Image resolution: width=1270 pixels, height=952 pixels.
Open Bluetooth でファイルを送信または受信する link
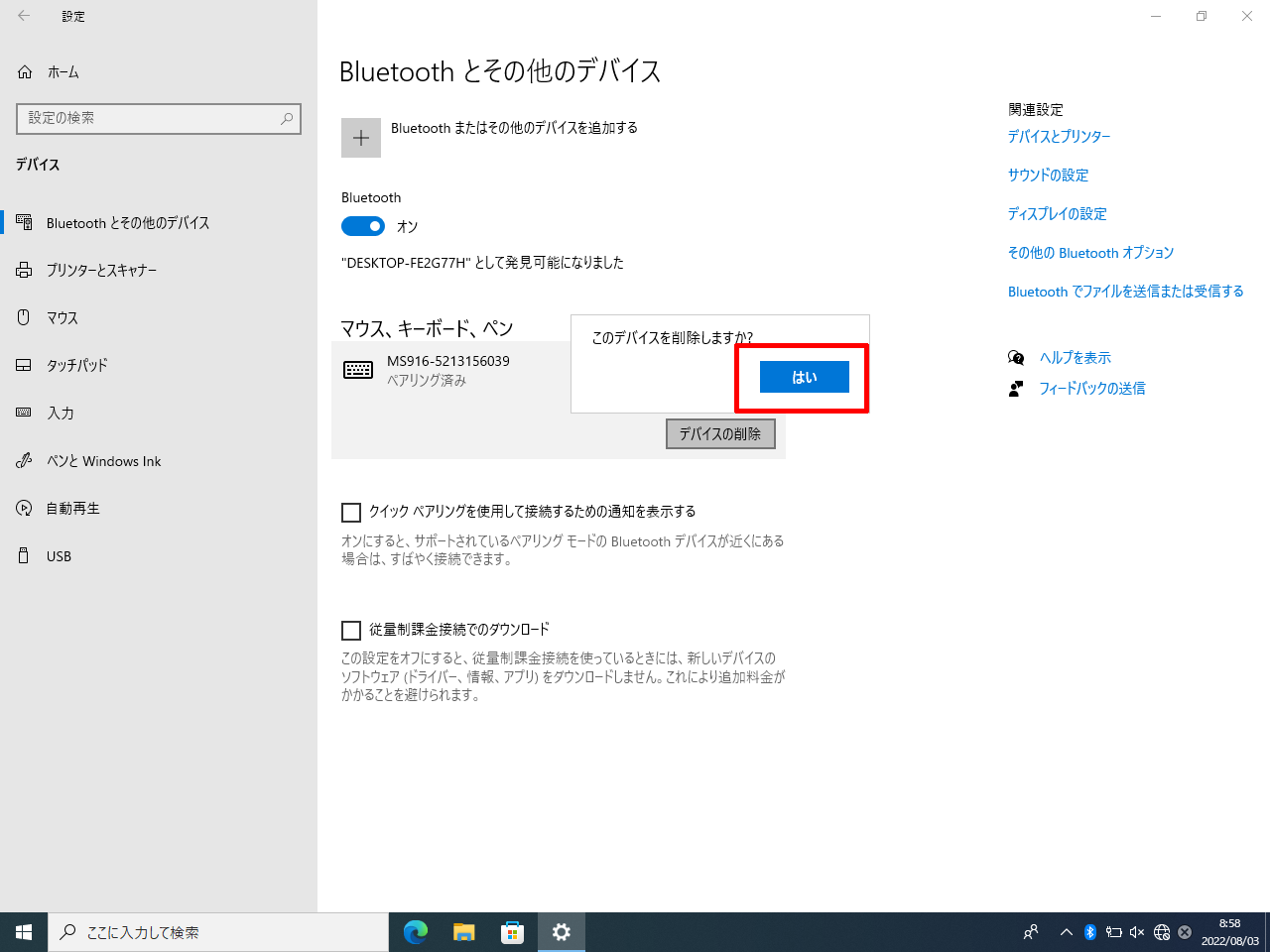tap(1126, 292)
